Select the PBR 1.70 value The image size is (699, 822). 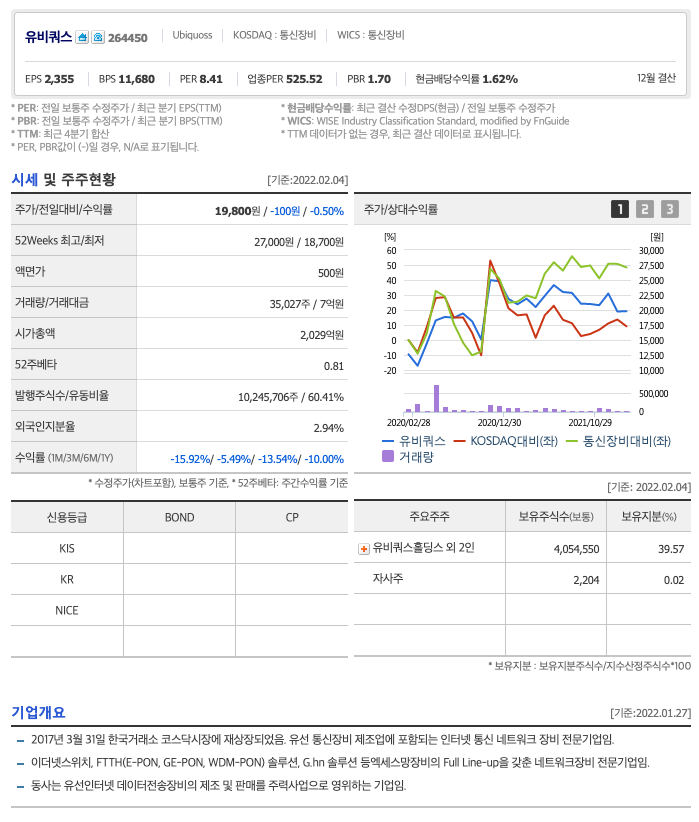click(x=369, y=79)
